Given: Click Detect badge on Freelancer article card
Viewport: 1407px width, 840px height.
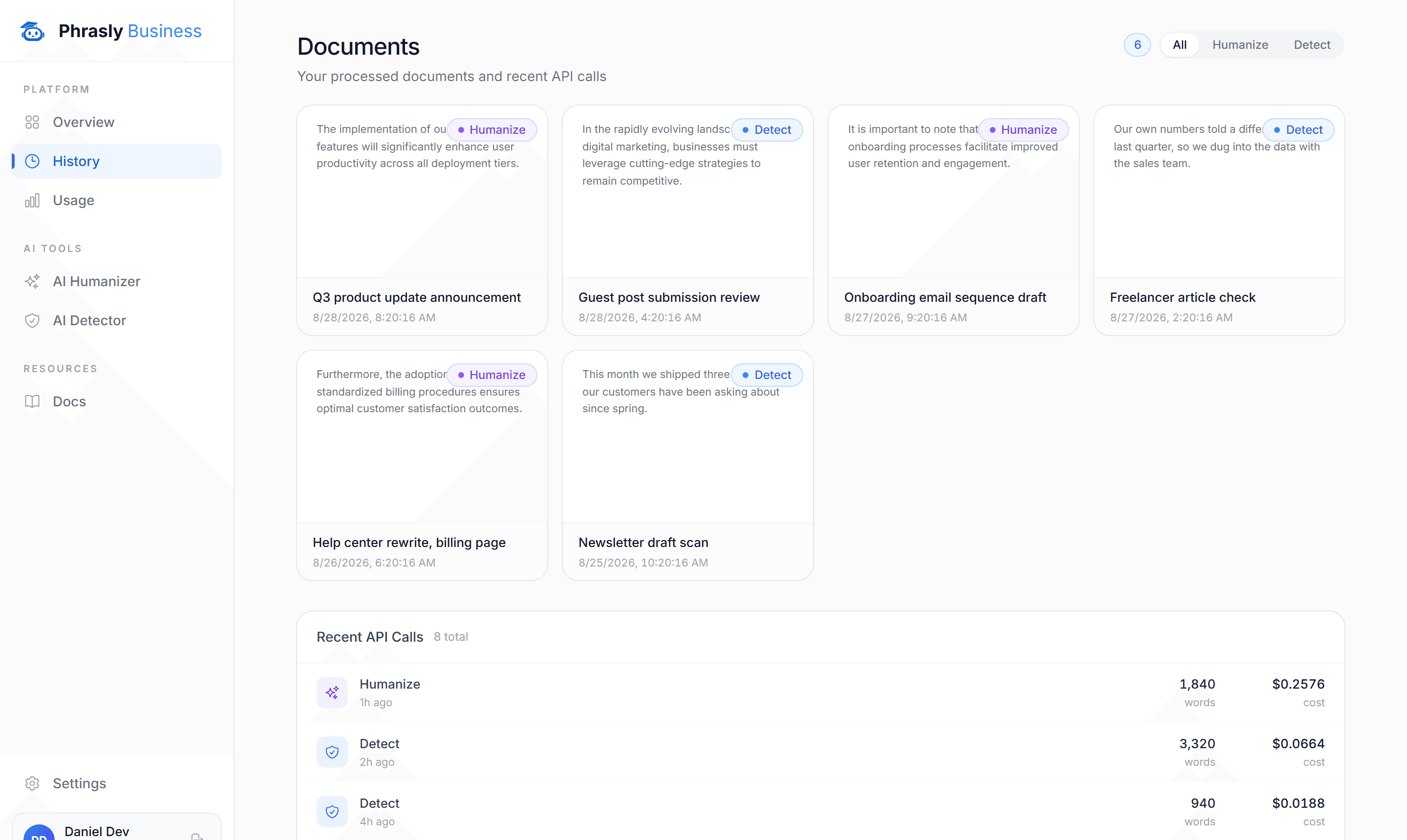Looking at the screenshot, I should (1298, 129).
